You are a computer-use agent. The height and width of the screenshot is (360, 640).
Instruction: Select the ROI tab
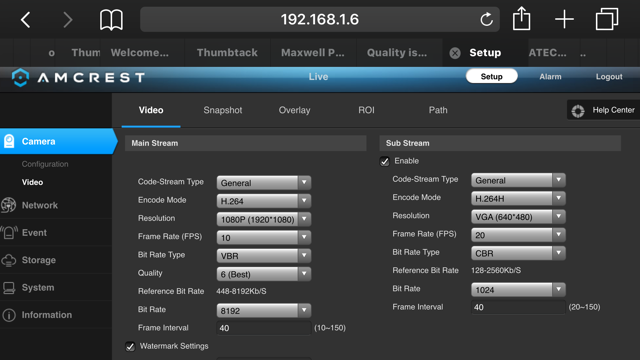pos(366,110)
